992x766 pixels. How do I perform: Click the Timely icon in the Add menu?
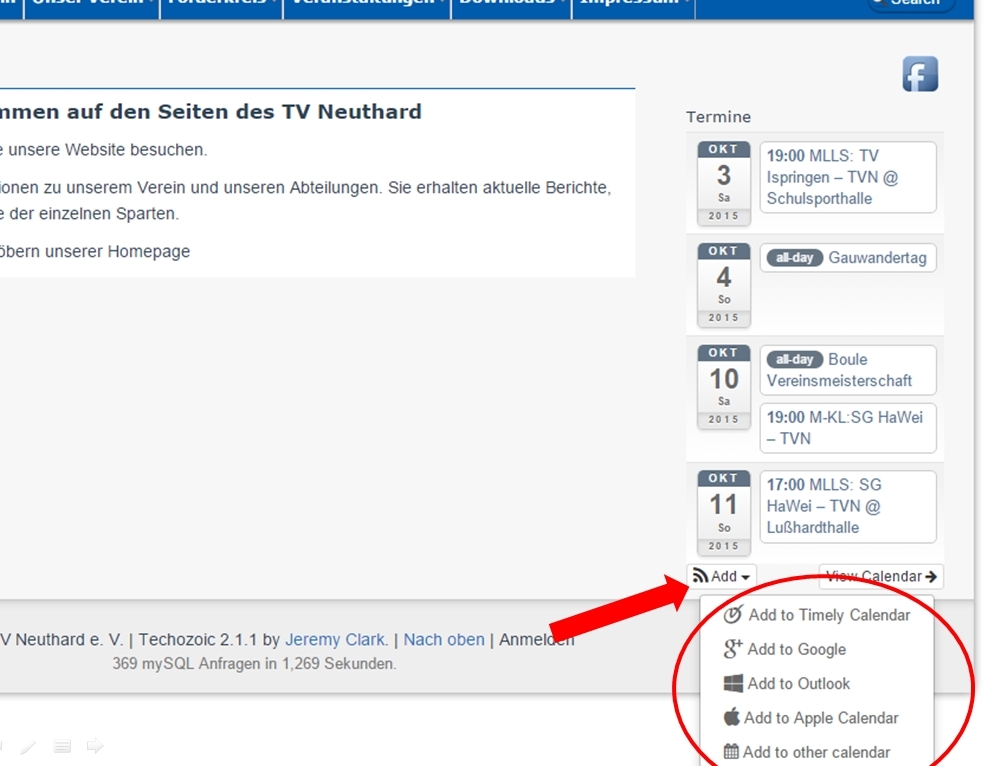(733, 614)
